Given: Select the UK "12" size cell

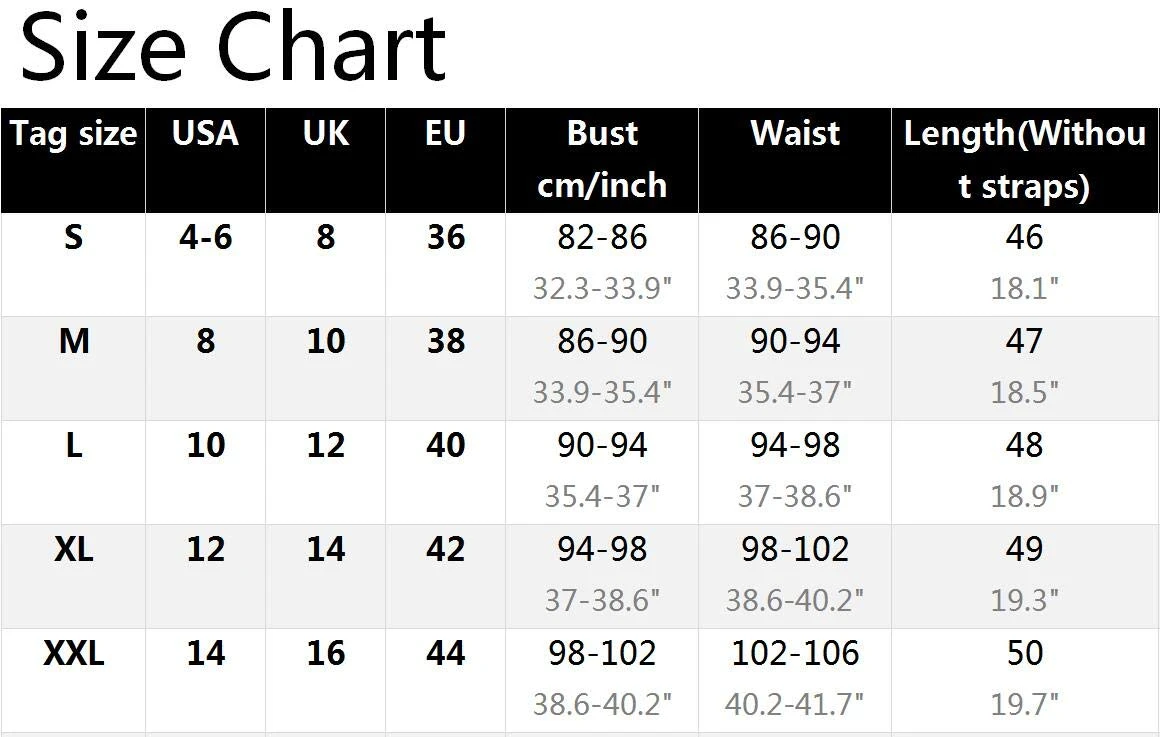Looking at the screenshot, I should 326,446.
